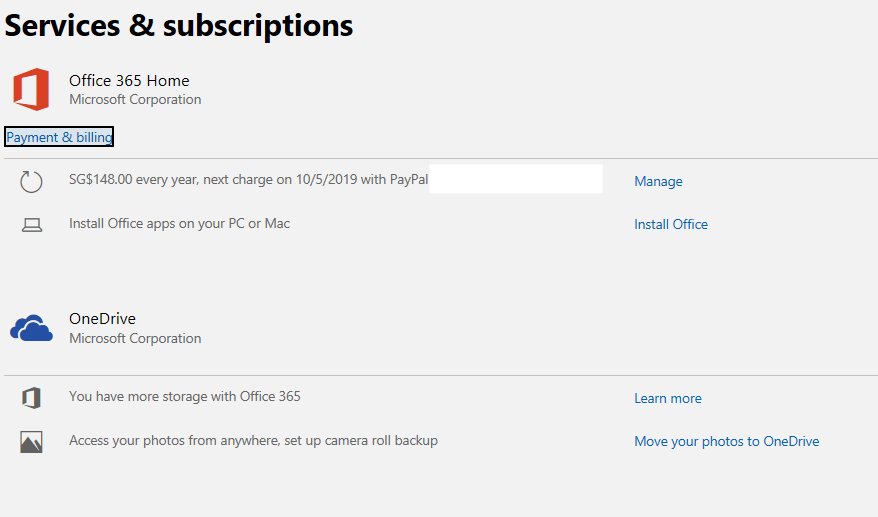Screen dimensions: 878x517
Task: Open Learn more about OneDrive storage
Action: tap(667, 398)
